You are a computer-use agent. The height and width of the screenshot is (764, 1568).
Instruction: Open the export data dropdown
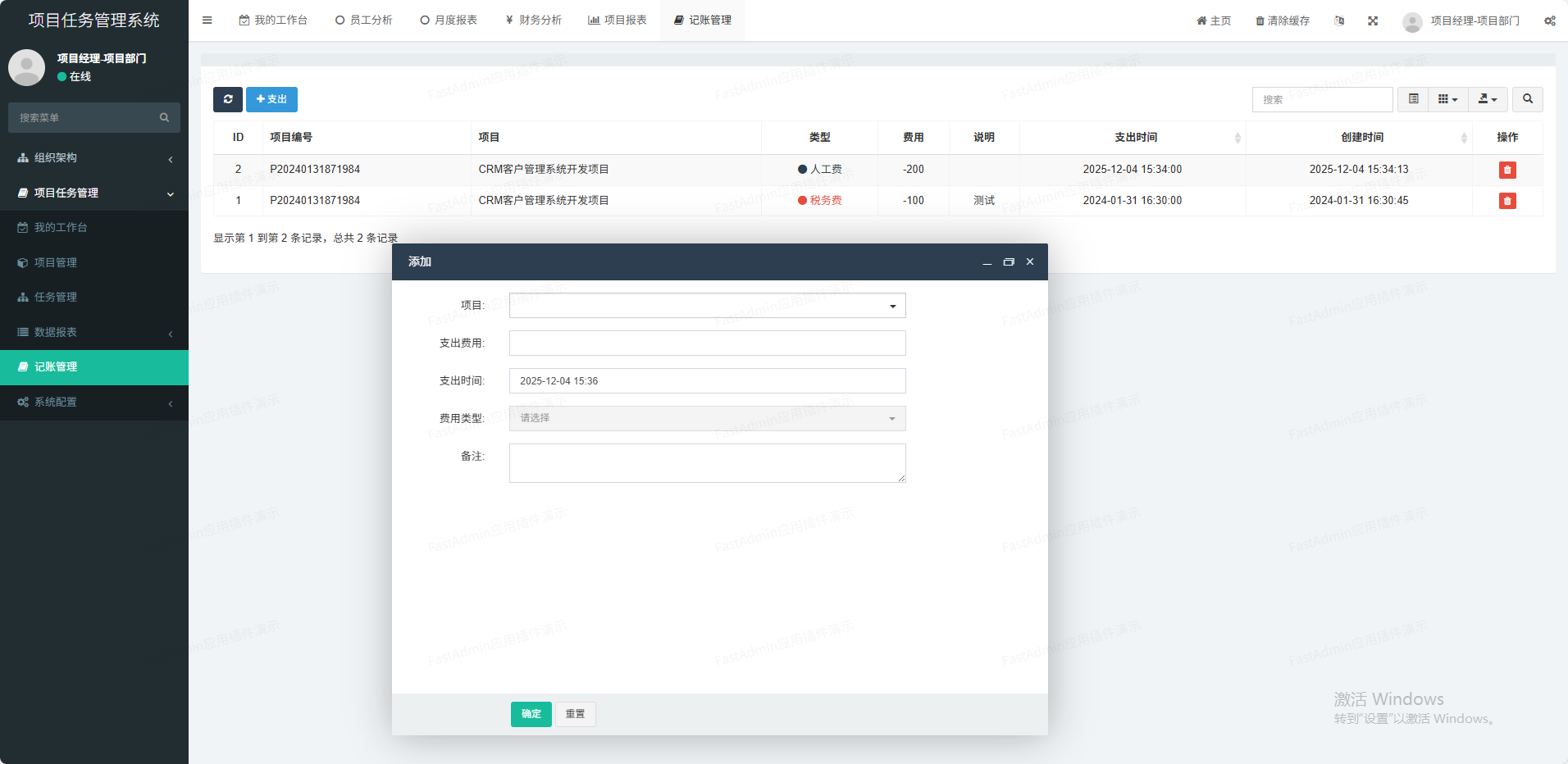[1487, 99]
